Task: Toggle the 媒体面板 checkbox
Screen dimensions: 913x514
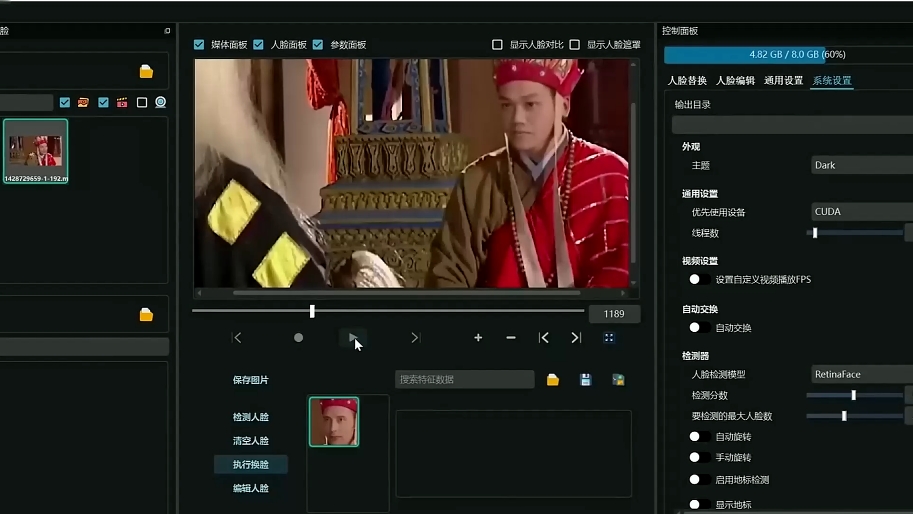Action: click(199, 45)
